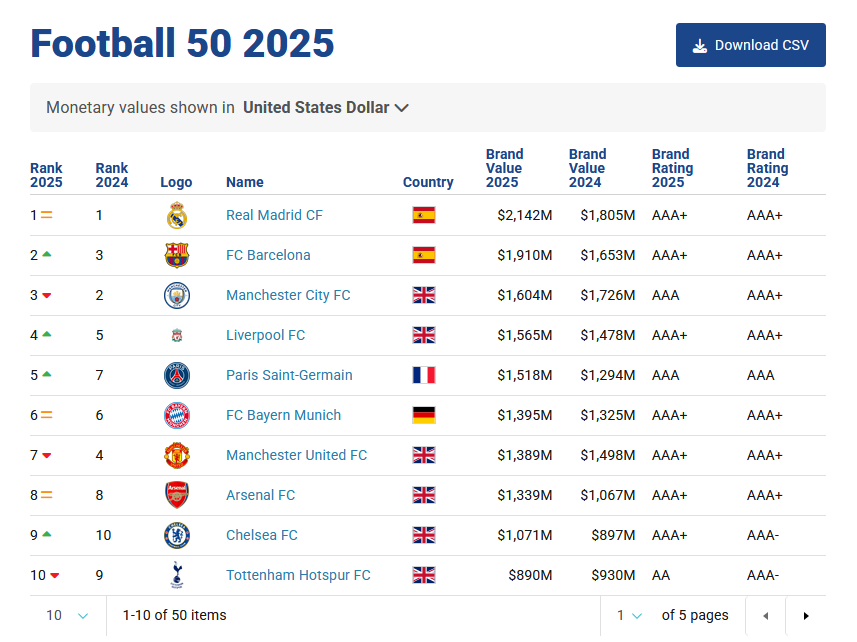The height and width of the screenshot is (642, 857).
Task: Click the Real Madrid CF crest logo
Action: [x=177, y=215]
